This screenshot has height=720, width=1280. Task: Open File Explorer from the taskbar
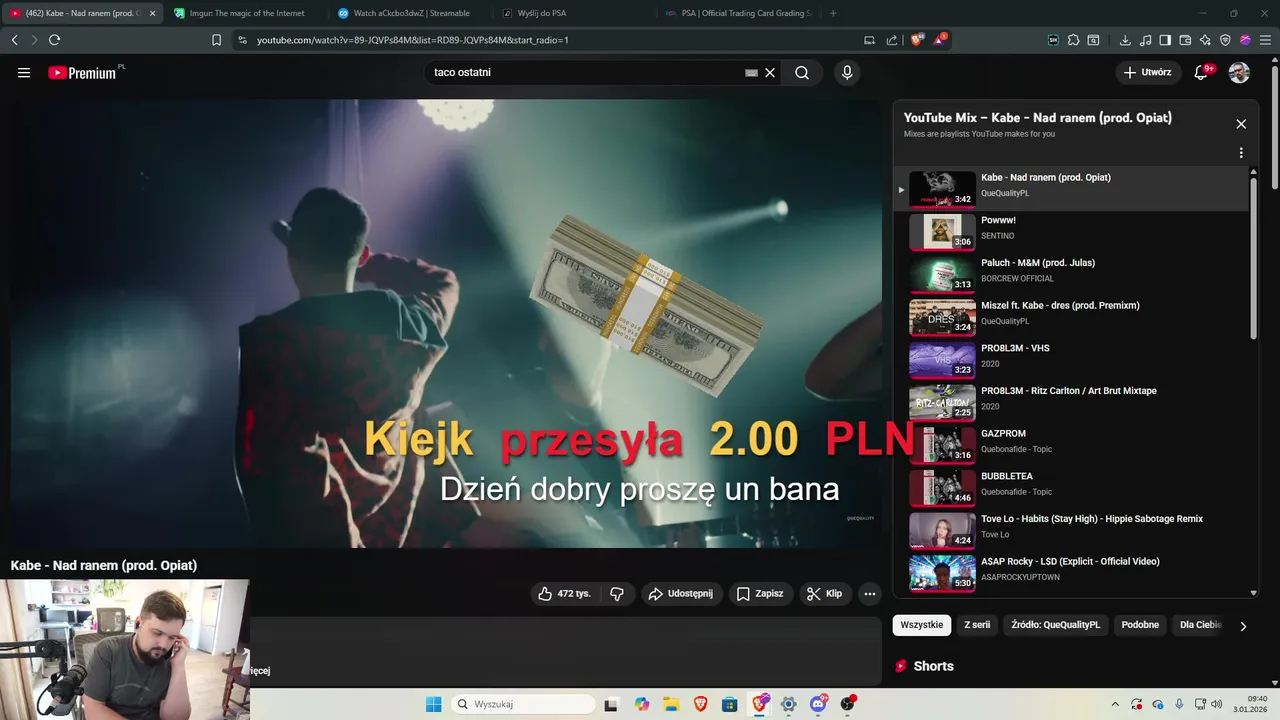671,704
